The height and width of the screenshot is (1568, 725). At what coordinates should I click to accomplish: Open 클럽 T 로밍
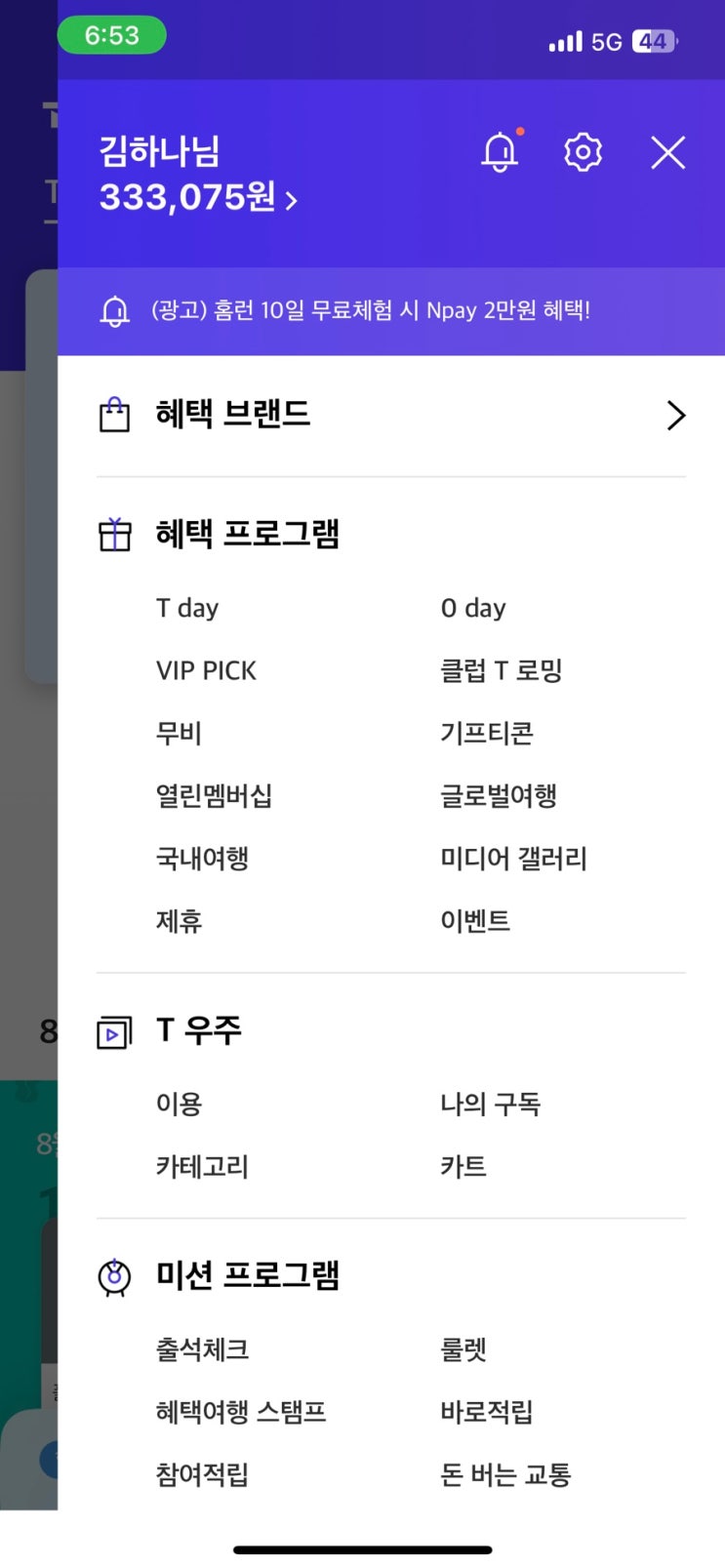pyautogui.click(x=501, y=670)
